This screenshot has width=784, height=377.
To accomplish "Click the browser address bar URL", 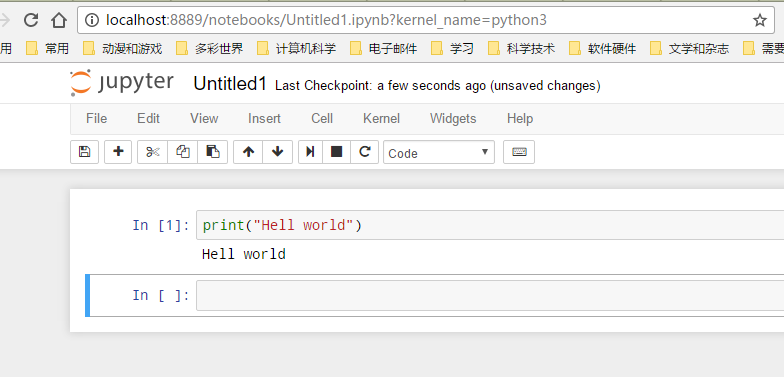I will tap(326, 20).
